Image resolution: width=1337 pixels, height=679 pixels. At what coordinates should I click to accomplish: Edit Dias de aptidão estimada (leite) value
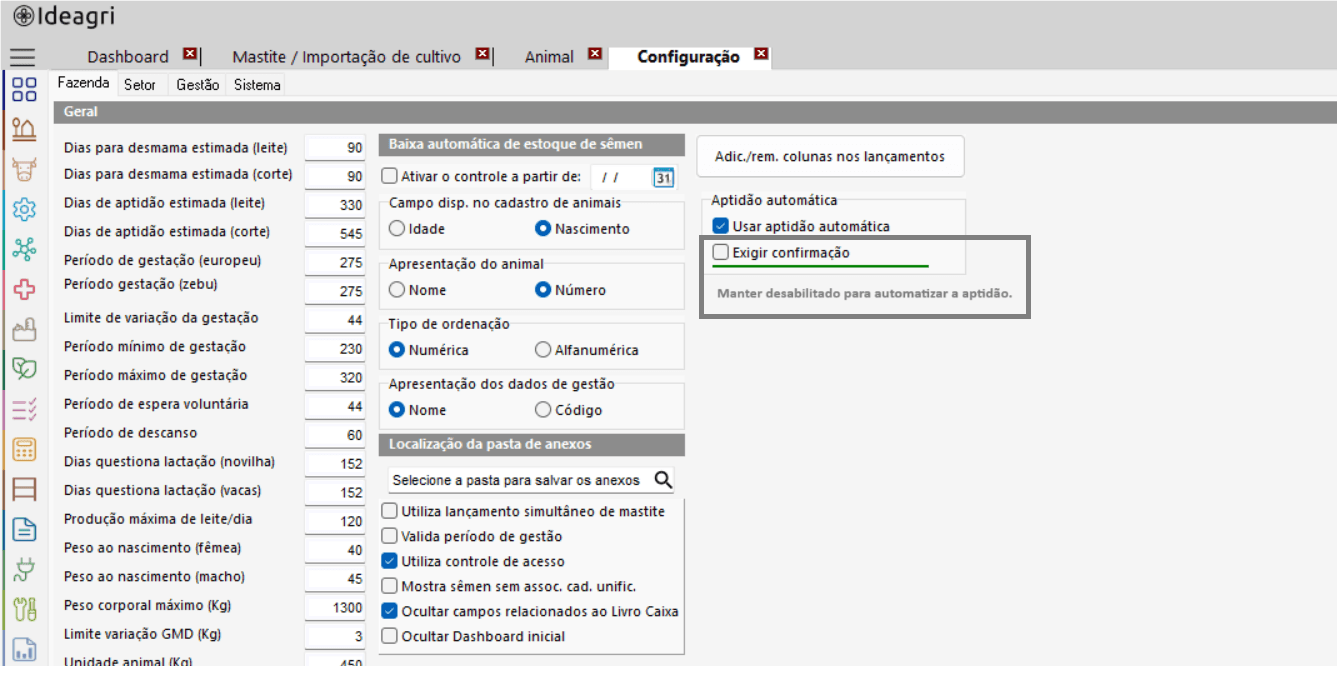click(x=335, y=203)
